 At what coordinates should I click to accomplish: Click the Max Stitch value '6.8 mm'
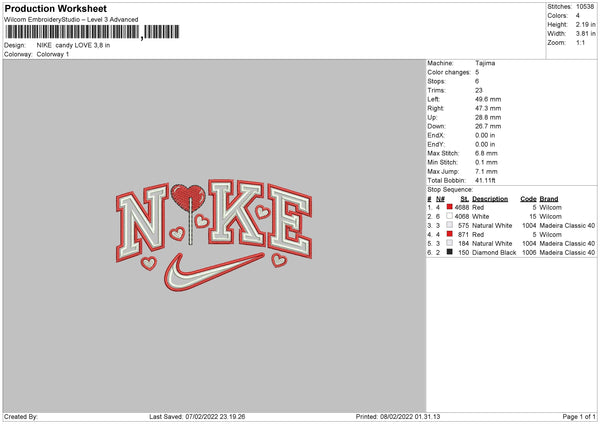point(486,153)
